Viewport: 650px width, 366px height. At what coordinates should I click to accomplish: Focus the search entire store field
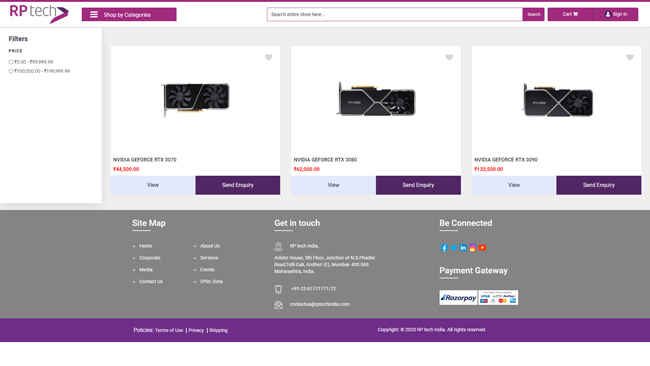pyautogui.click(x=395, y=14)
